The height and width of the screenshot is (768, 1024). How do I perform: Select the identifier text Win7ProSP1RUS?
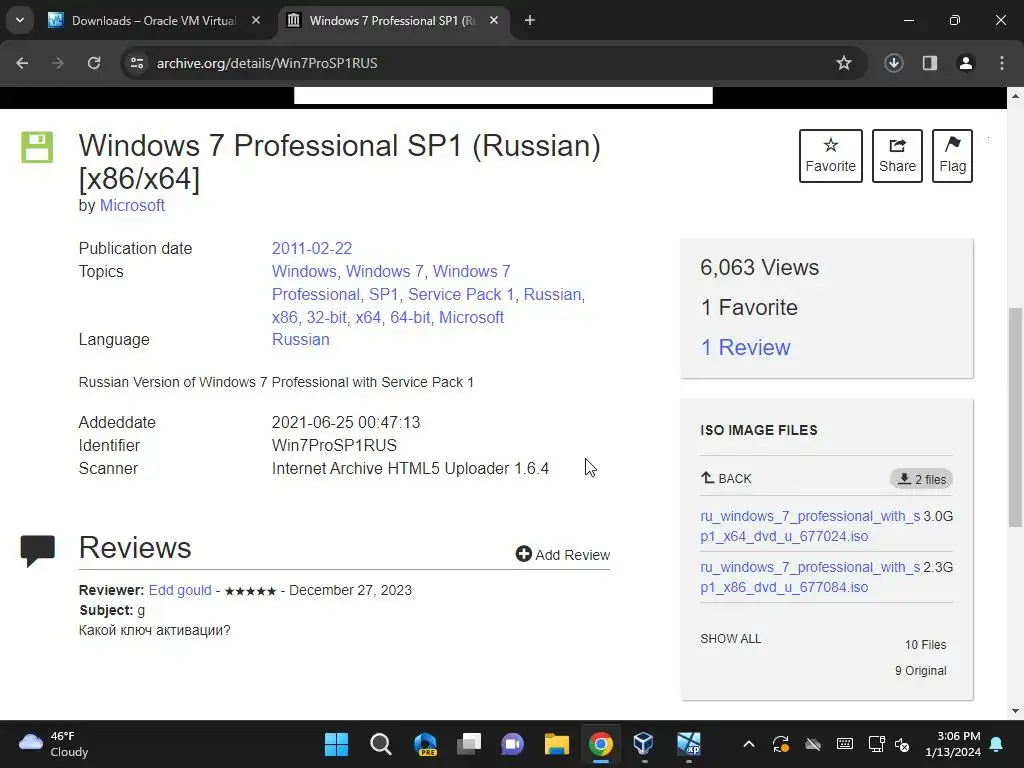(x=334, y=445)
